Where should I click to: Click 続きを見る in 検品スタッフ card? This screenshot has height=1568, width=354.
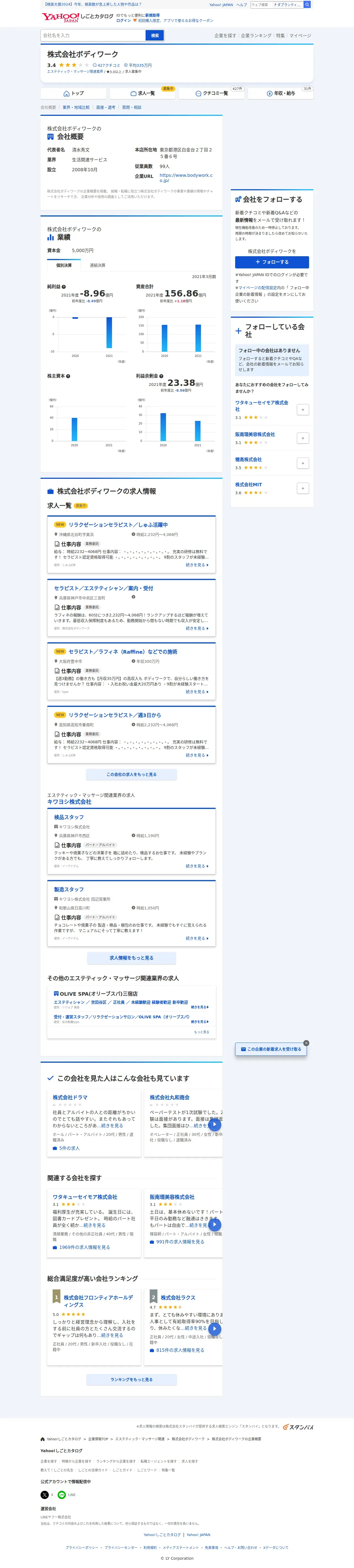197,866
